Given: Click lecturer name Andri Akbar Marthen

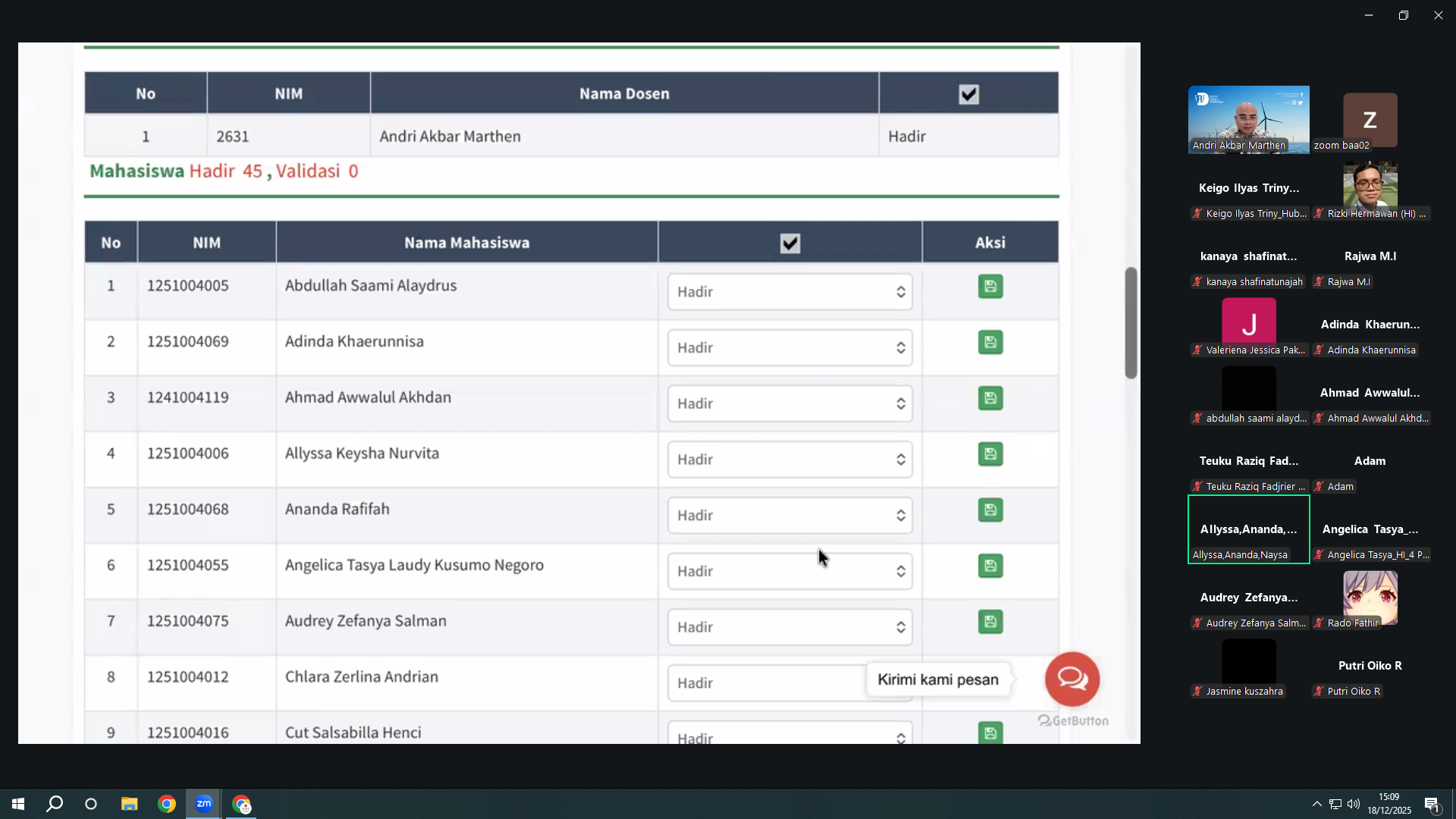Looking at the screenshot, I should 450,136.
